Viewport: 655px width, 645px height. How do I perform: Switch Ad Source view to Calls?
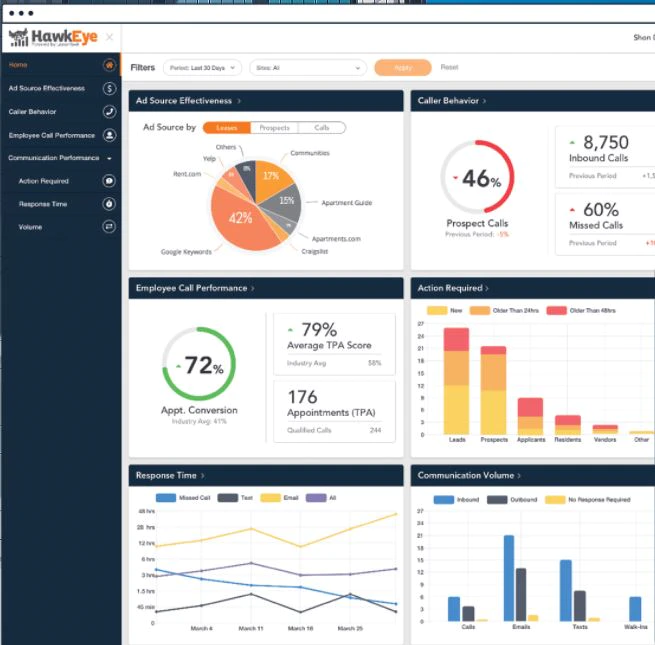point(322,128)
